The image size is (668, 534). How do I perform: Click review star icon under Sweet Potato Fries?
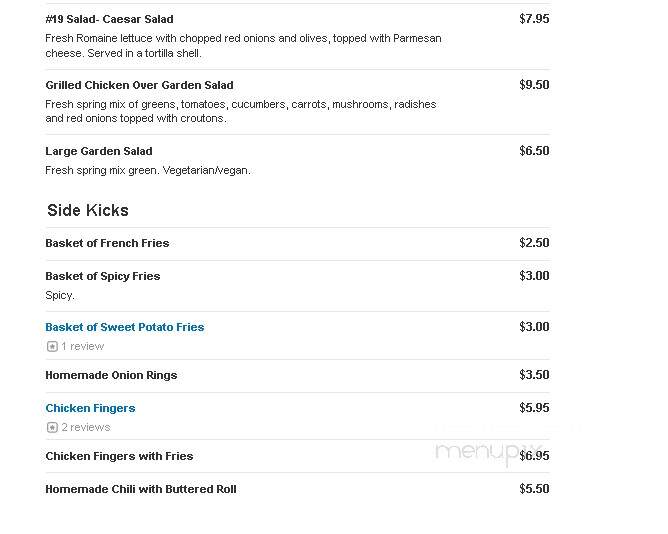point(52,346)
